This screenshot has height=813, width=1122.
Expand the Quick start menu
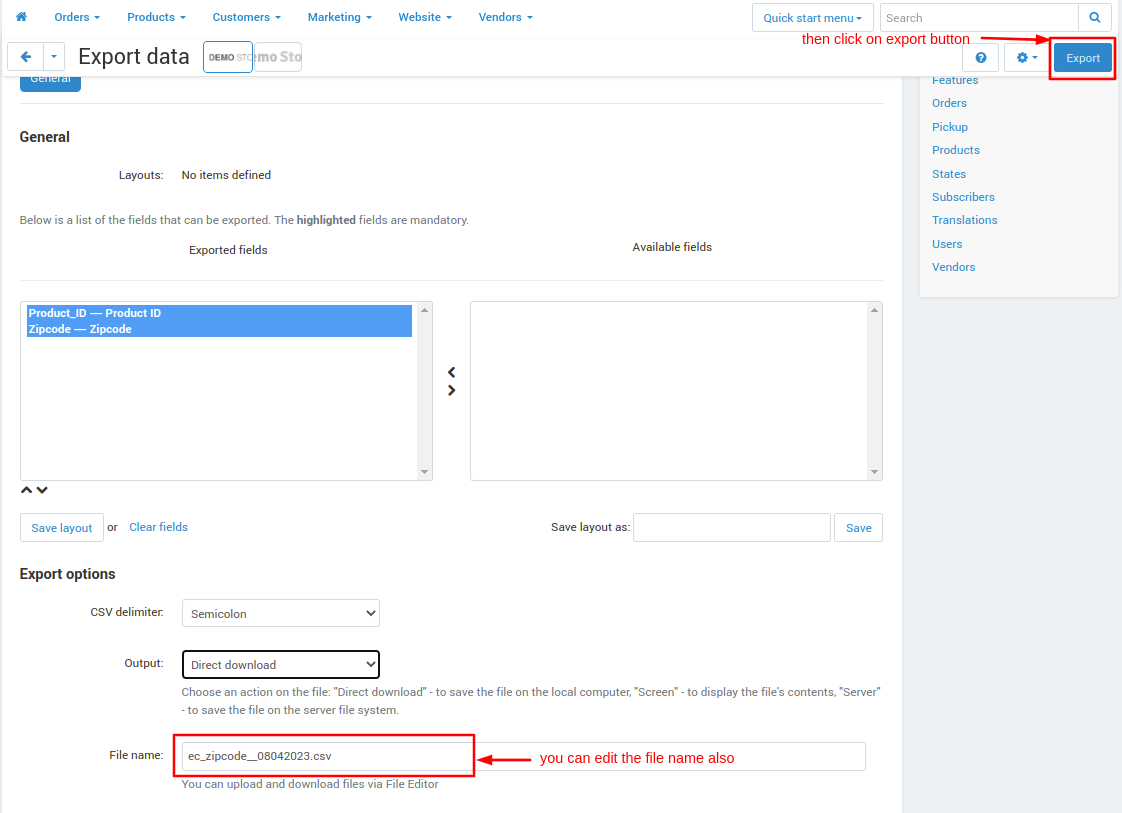coord(812,18)
